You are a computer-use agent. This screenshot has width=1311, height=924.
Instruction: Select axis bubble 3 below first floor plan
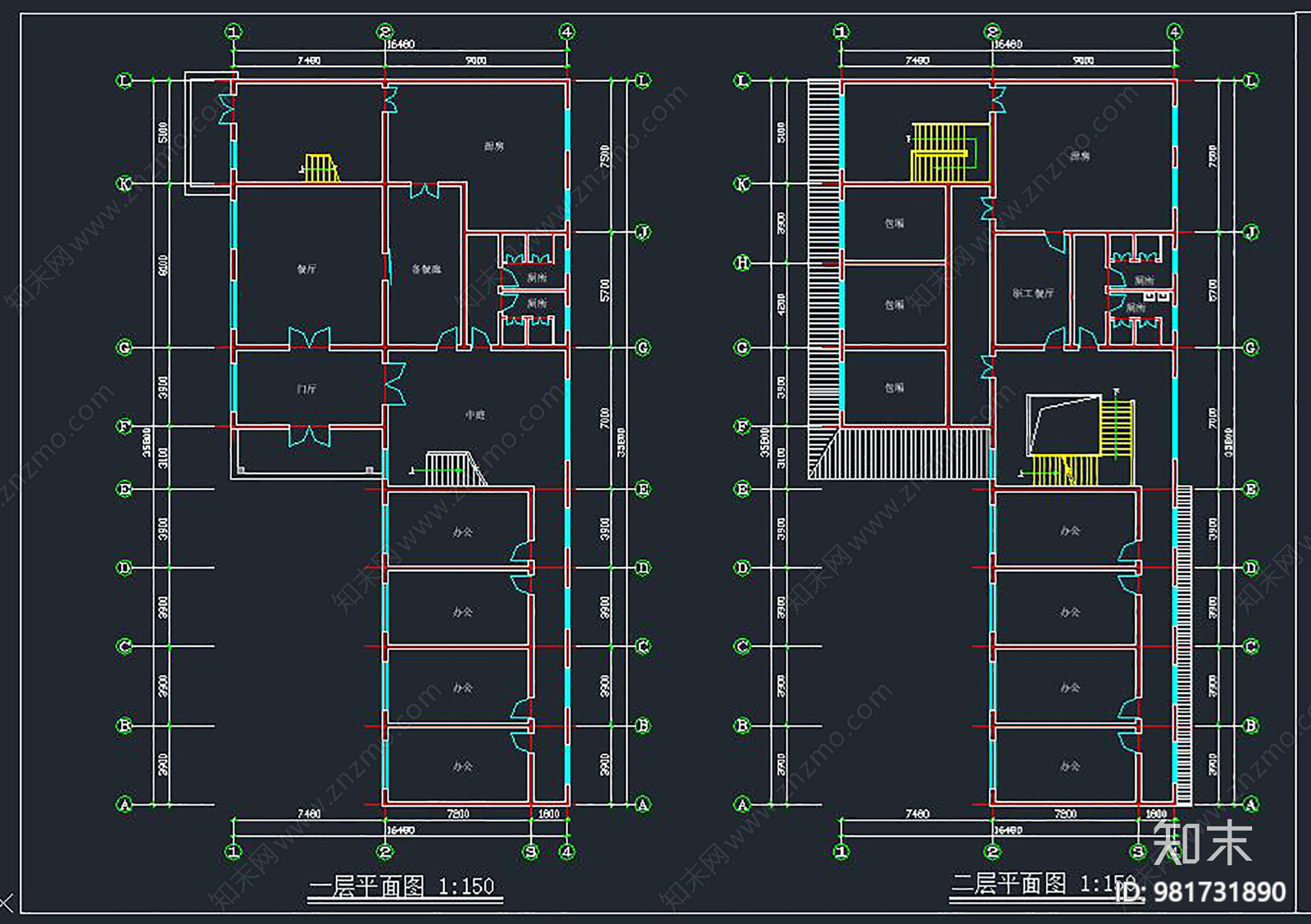pos(531,852)
